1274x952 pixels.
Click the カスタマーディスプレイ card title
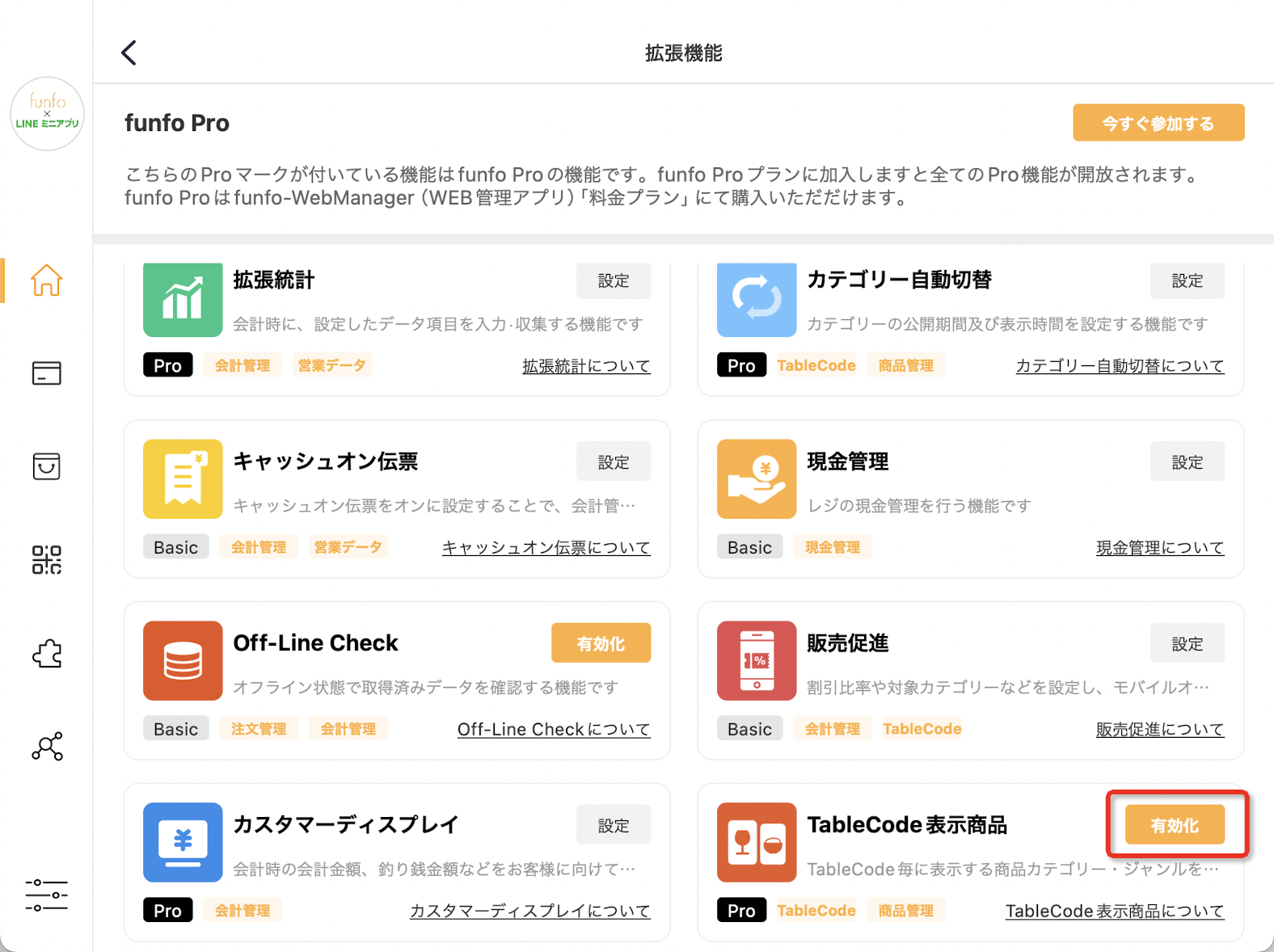(x=346, y=824)
